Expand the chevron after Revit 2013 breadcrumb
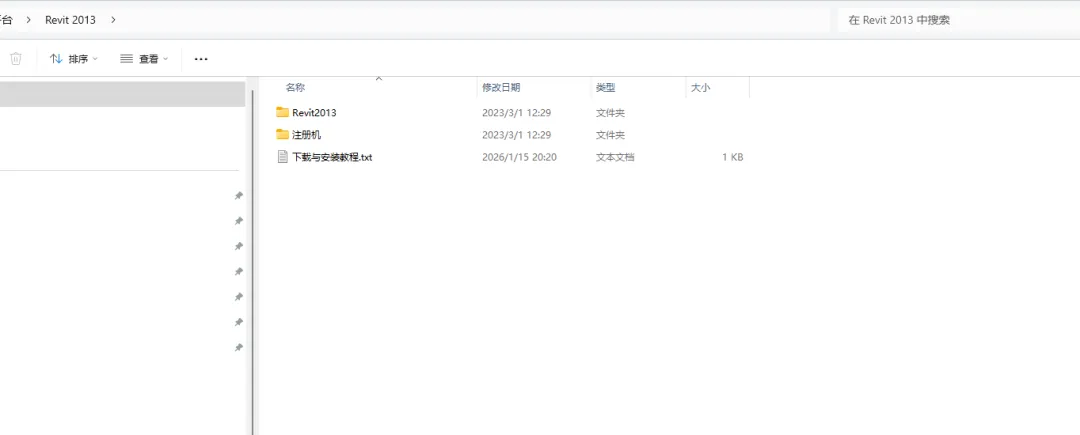This screenshot has height=435, width=1080. [113, 20]
